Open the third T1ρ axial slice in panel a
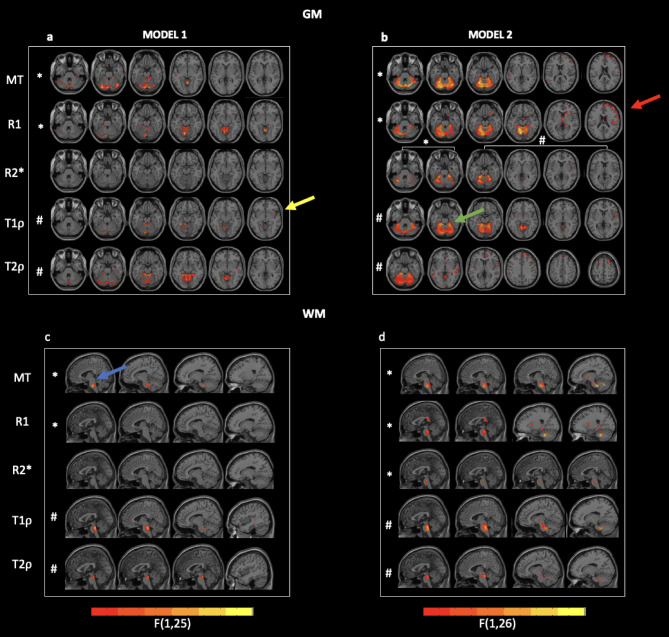 pos(147,219)
